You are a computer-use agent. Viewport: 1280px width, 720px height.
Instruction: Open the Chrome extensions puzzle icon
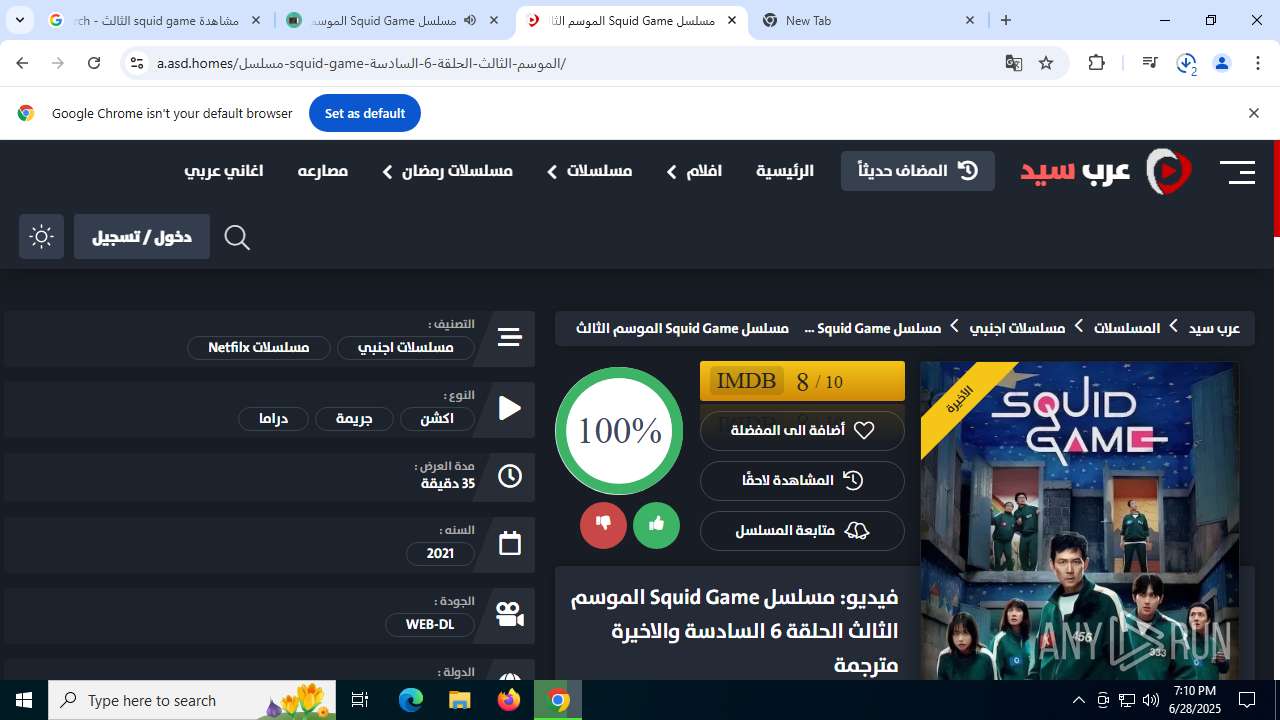click(x=1097, y=63)
